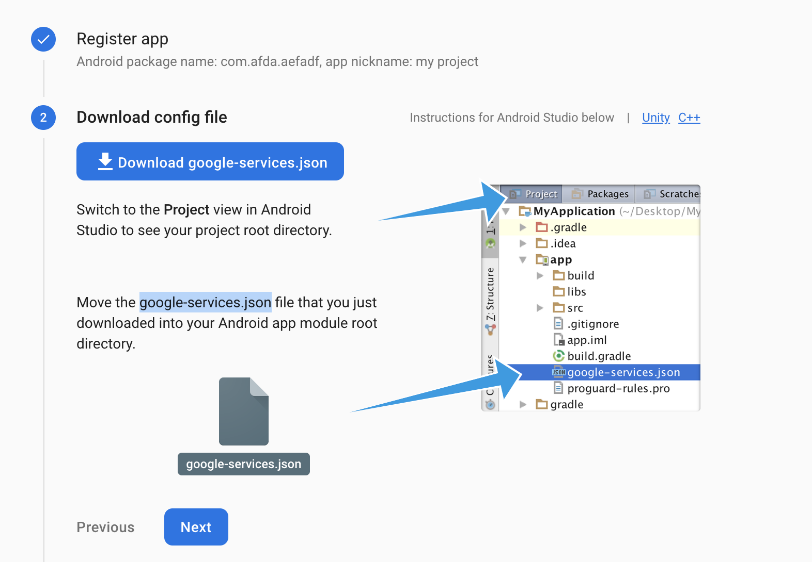Expand the build folder arrow
812x562 pixels.
(540, 276)
